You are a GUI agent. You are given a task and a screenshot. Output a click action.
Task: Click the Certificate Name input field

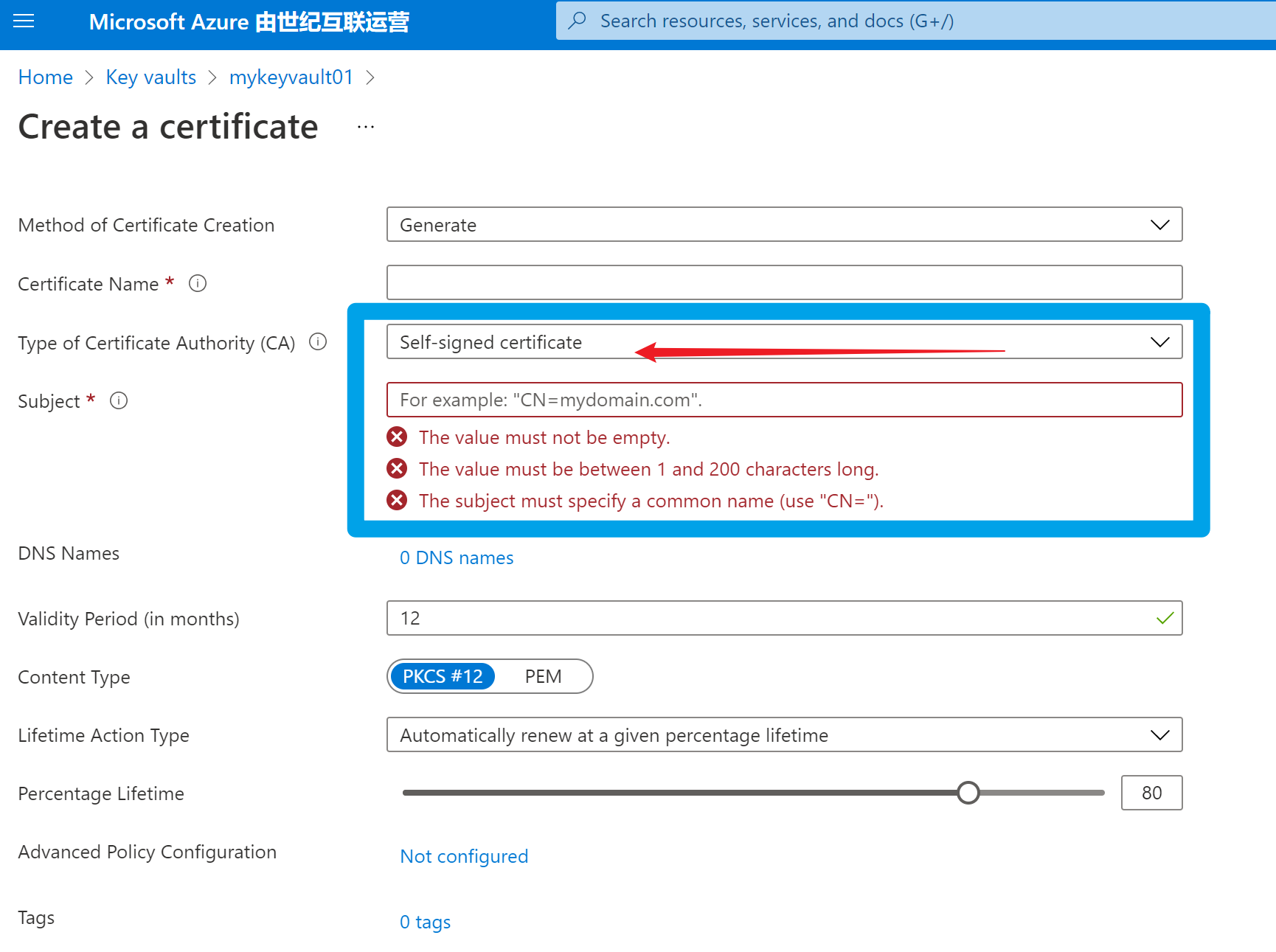783,283
